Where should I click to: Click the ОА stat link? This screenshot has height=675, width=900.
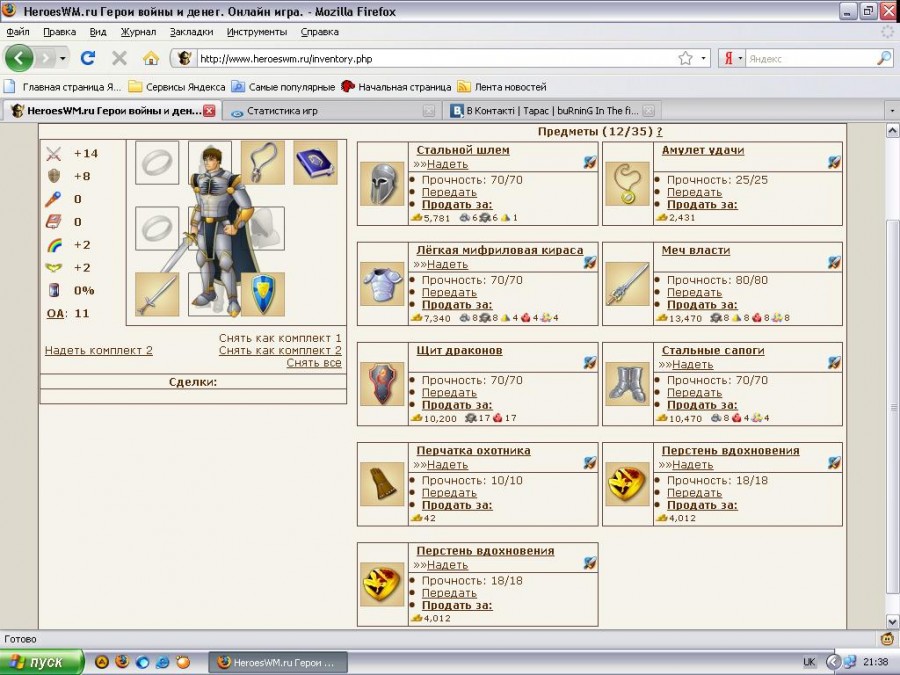[x=55, y=313]
